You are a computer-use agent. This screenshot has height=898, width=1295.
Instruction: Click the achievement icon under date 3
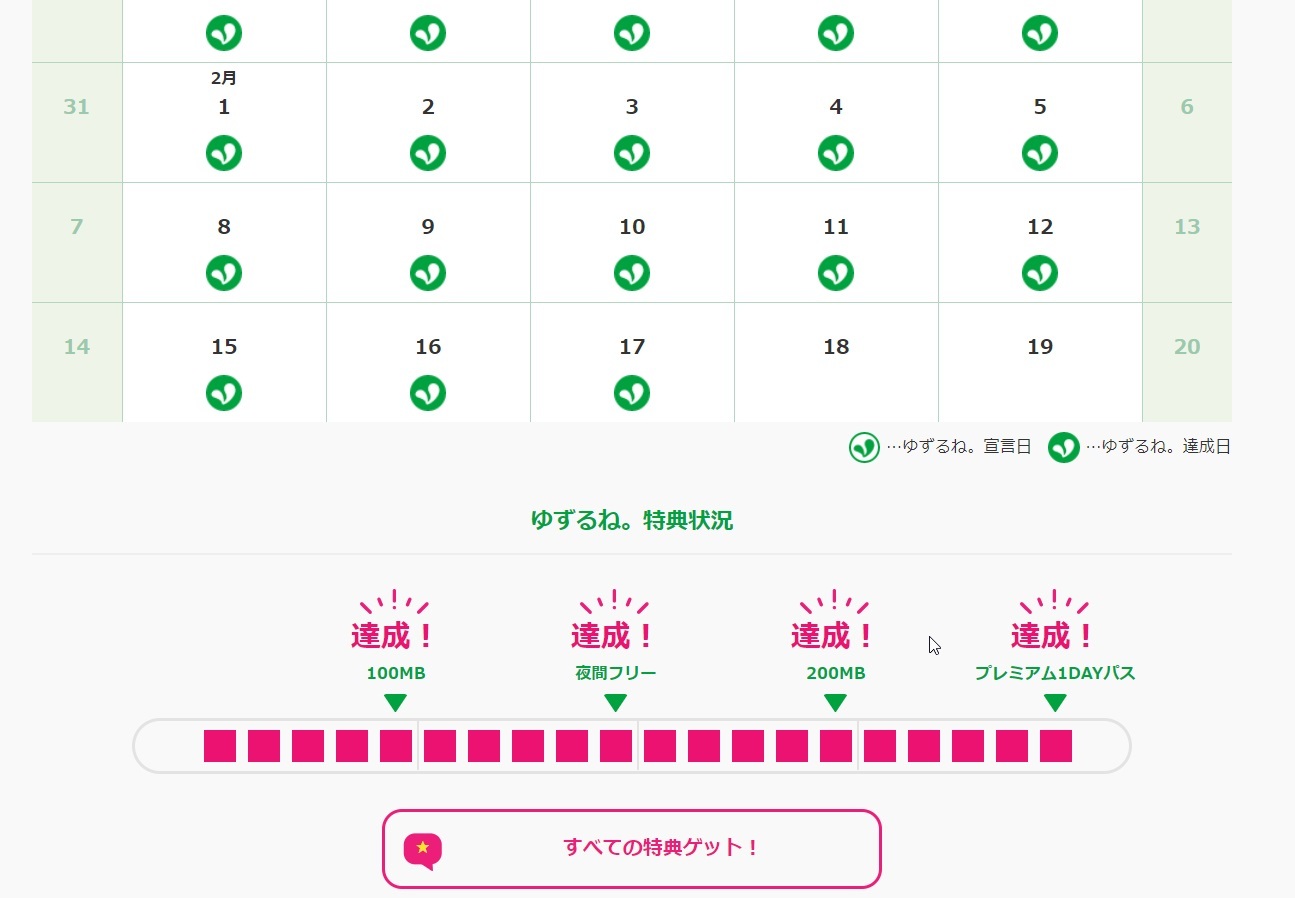tap(632, 153)
